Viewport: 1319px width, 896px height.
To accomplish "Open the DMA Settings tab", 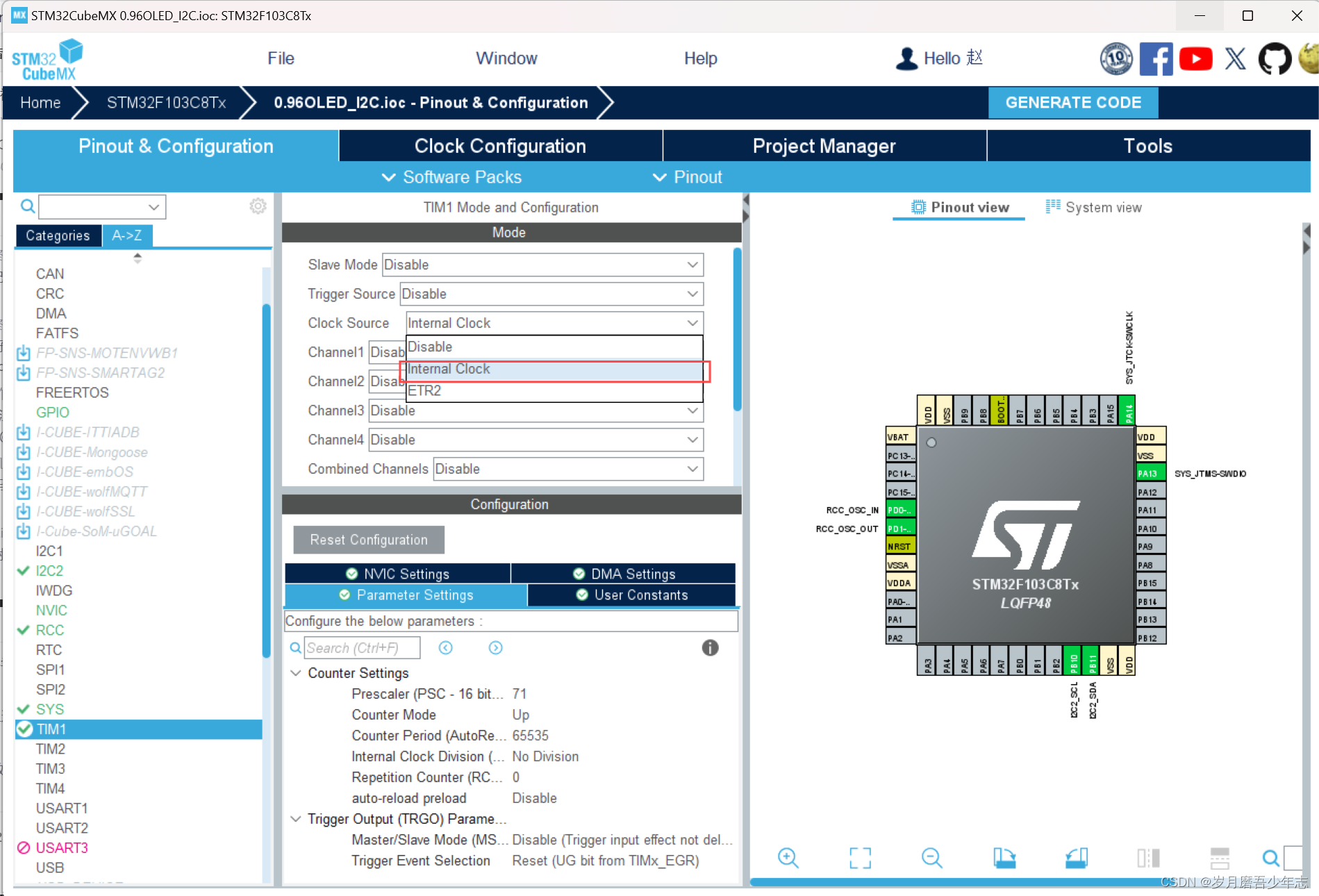I will 623,574.
